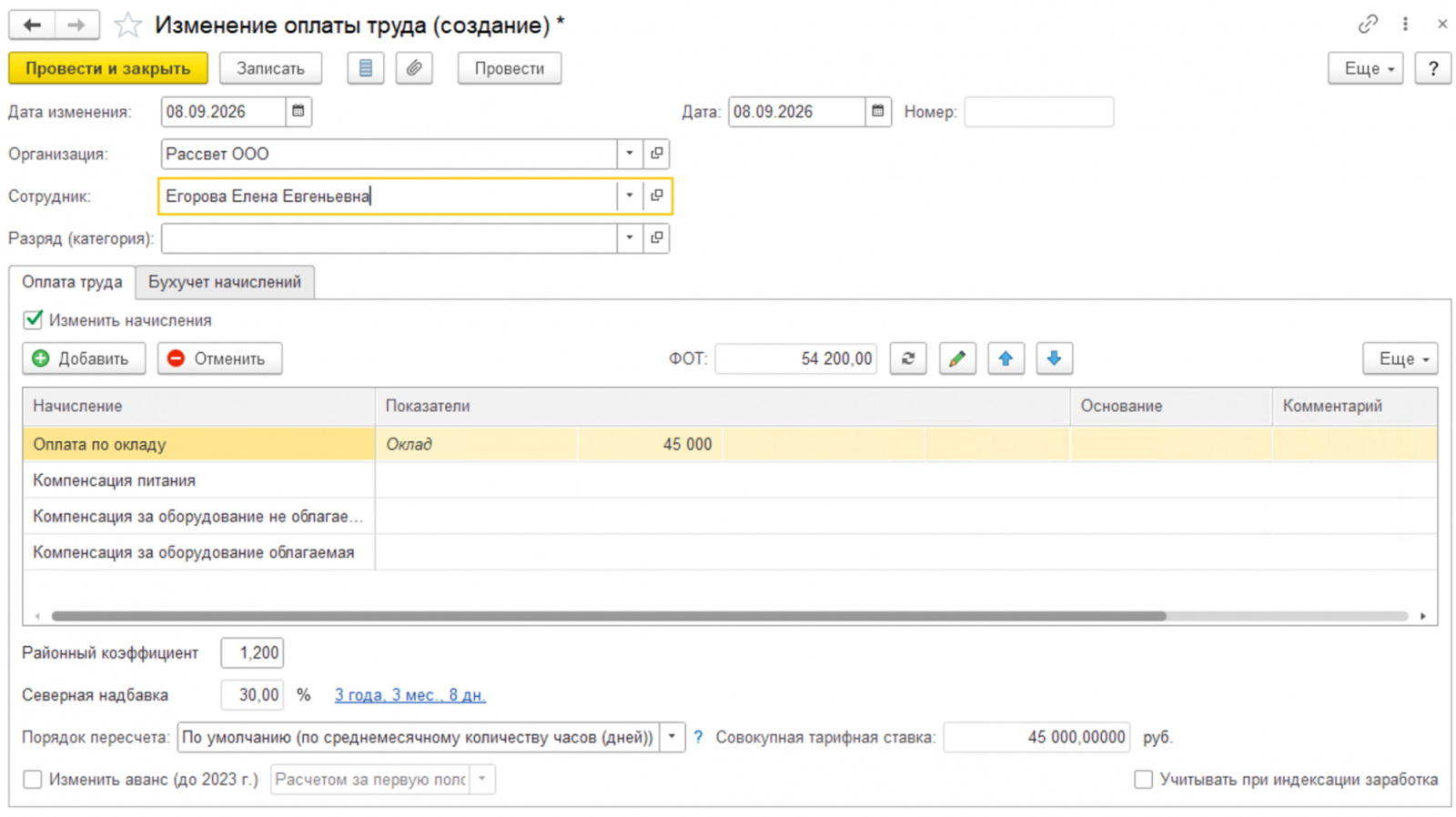Go forward with the right arrow button

[76, 25]
